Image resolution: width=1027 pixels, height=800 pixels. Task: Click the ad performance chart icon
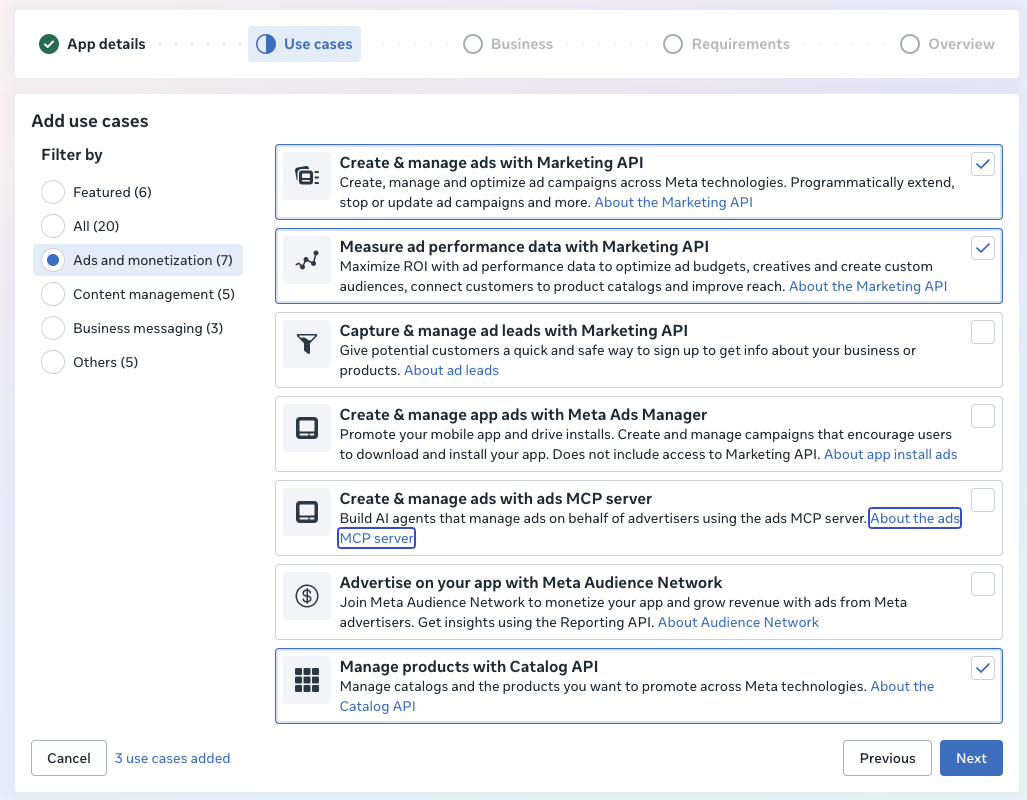pyautogui.click(x=307, y=260)
